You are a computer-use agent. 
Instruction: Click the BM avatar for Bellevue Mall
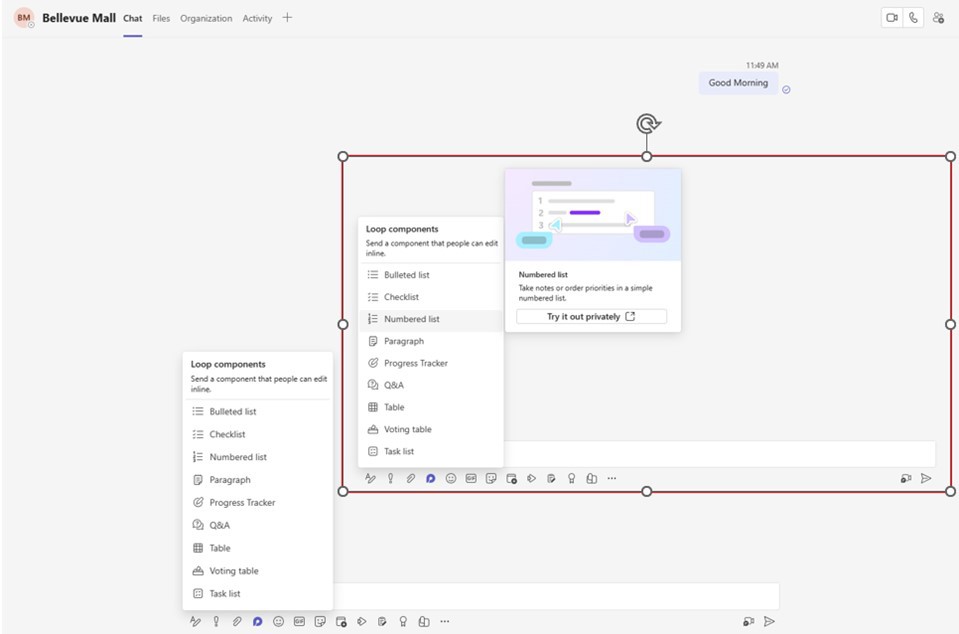point(24,18)
